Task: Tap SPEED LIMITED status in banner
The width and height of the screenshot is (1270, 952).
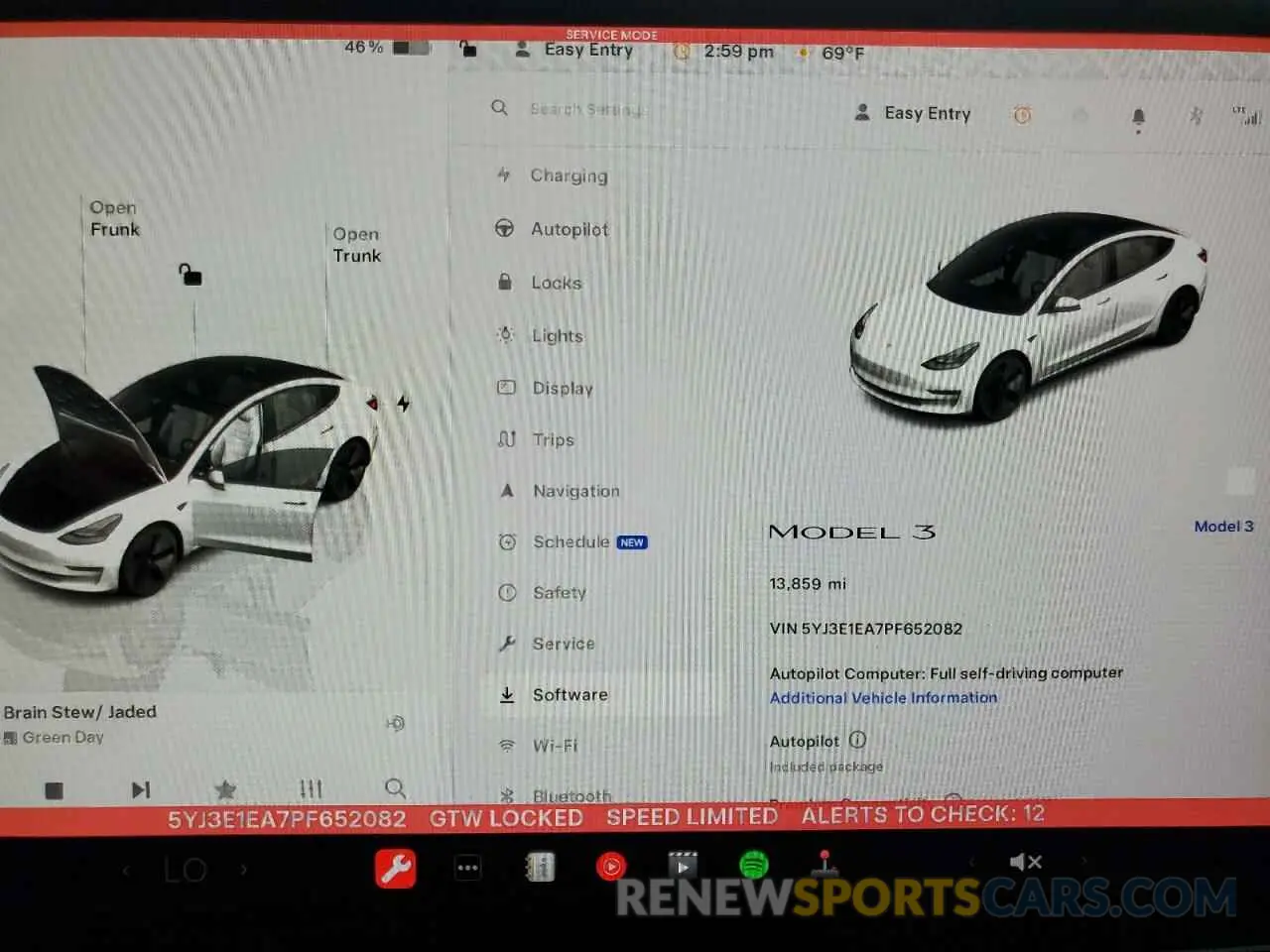Action: pyautogui.click(x=692, y=817)
